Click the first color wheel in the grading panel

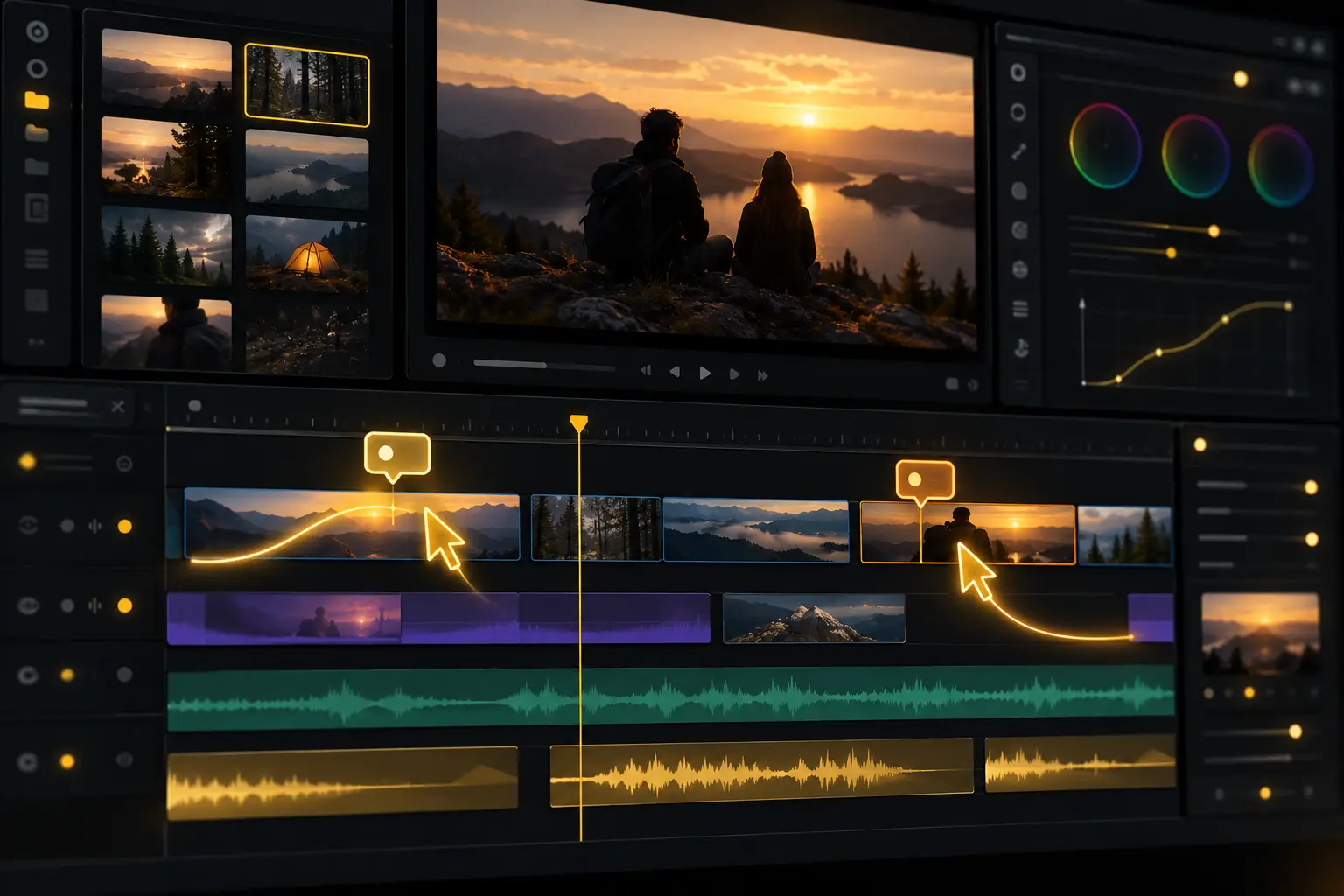pos(1105,145)
